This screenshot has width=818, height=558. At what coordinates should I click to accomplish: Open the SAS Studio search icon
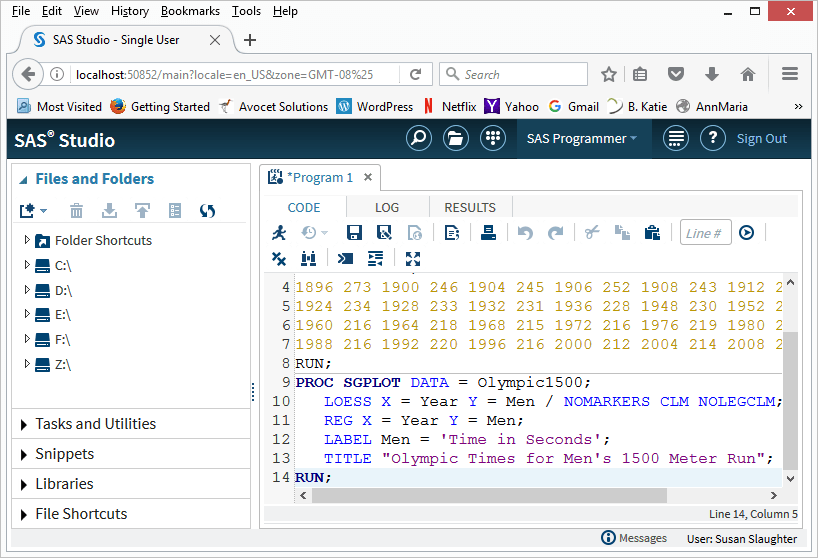419,139
